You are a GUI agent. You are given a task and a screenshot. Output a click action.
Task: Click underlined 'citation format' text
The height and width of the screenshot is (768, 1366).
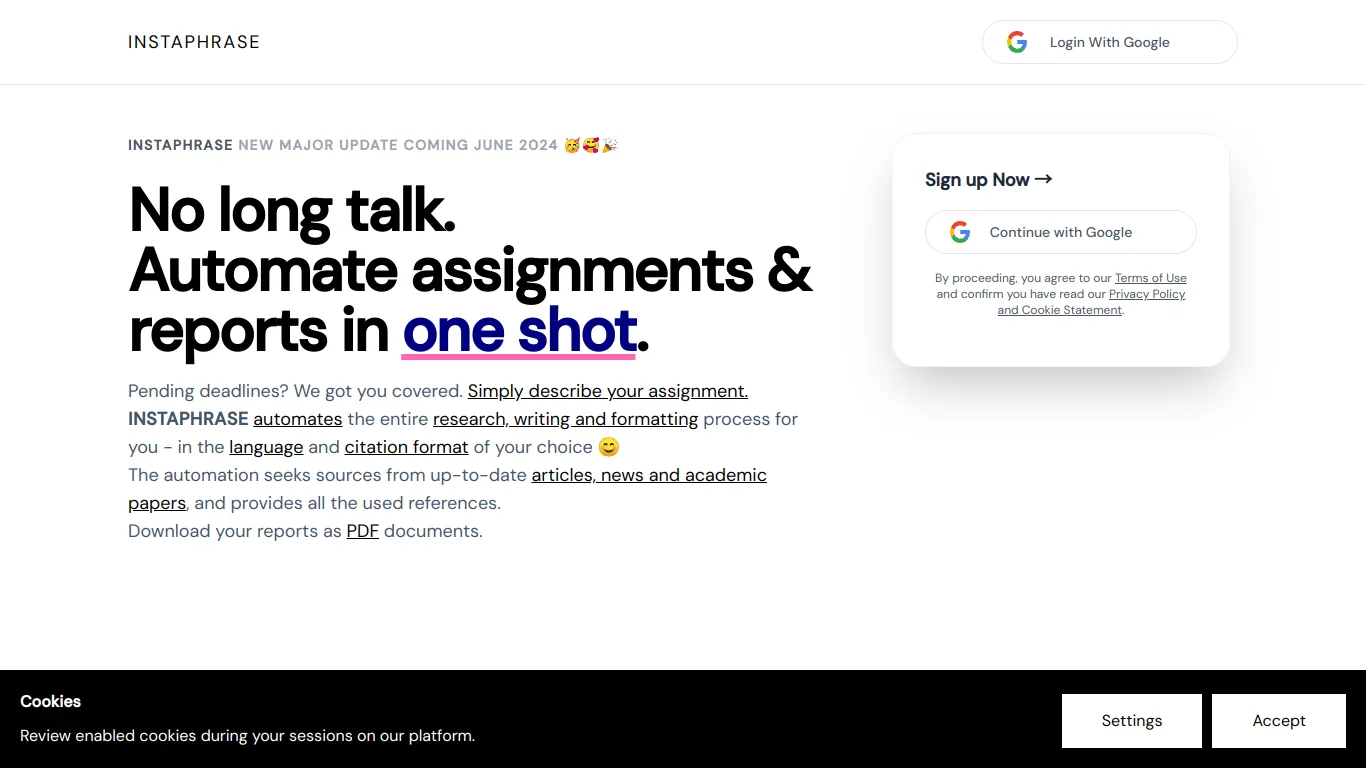pos(407,447)
